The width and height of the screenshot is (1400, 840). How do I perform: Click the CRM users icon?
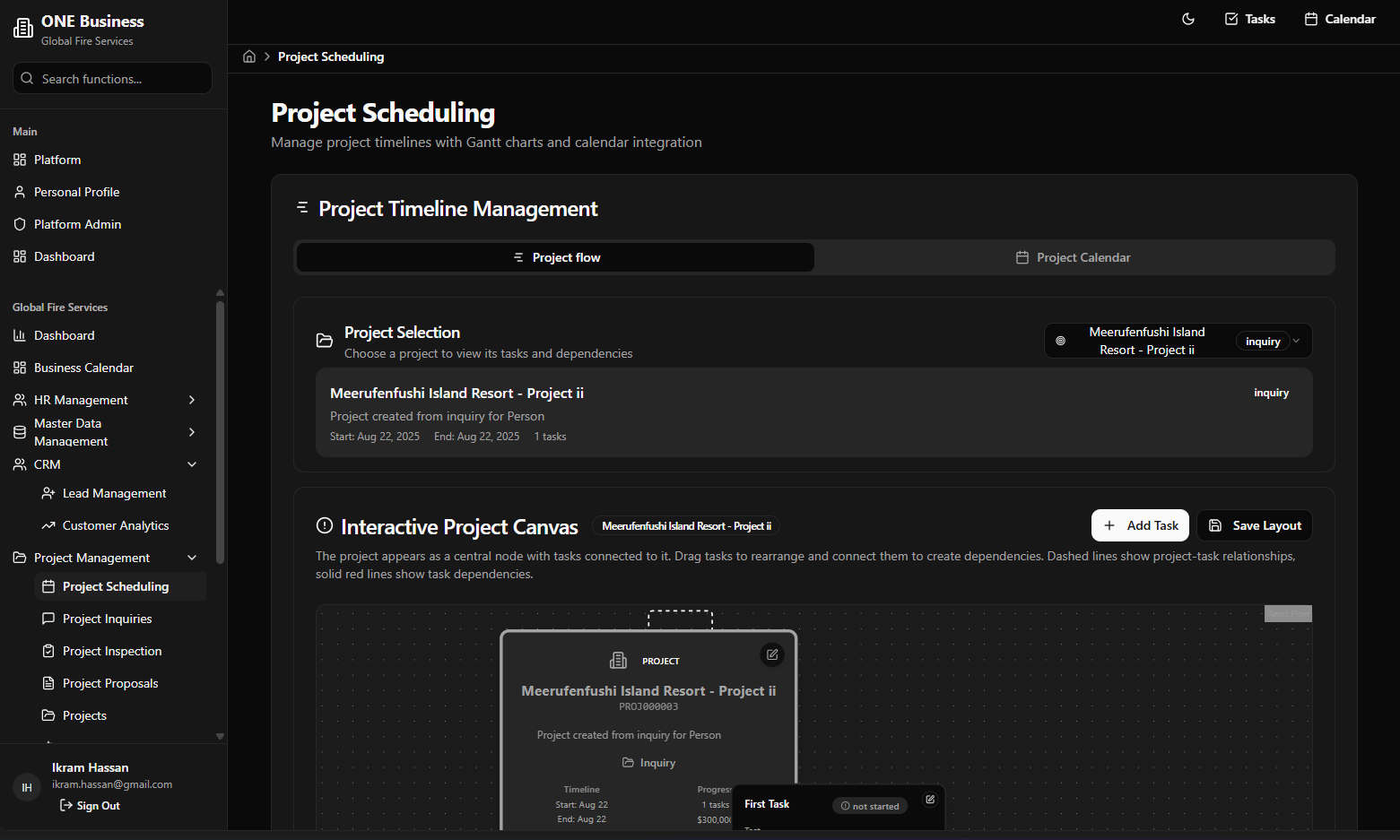[x=20, y=464]
